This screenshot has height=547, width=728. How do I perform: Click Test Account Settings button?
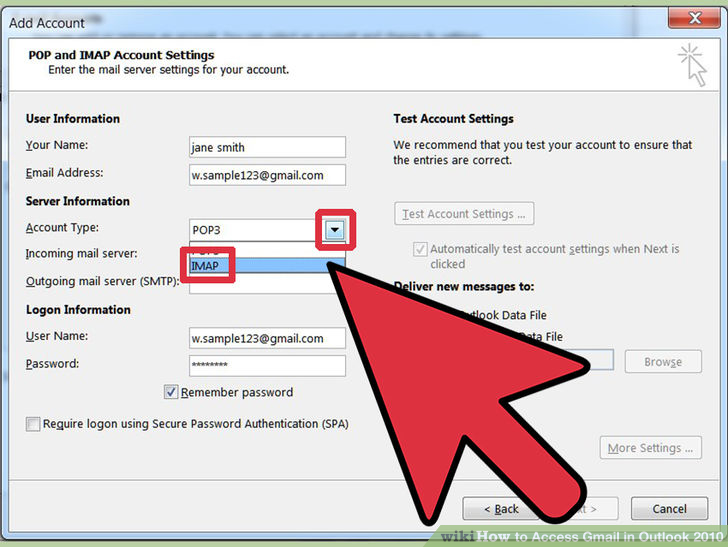coord(464,214)
